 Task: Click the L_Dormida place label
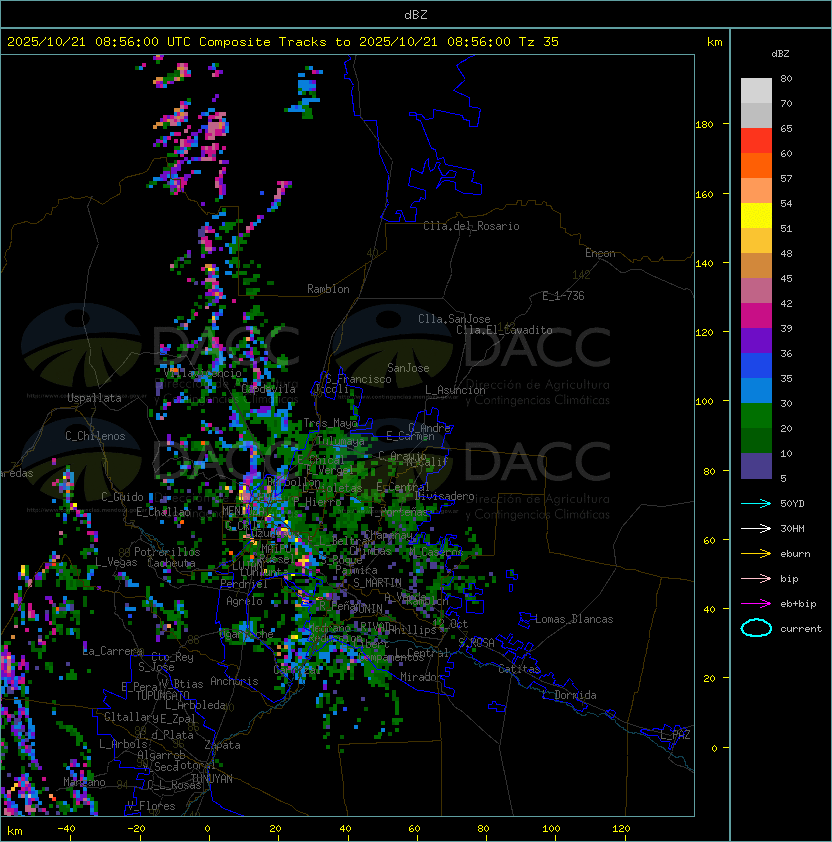[x=569, y=695]
